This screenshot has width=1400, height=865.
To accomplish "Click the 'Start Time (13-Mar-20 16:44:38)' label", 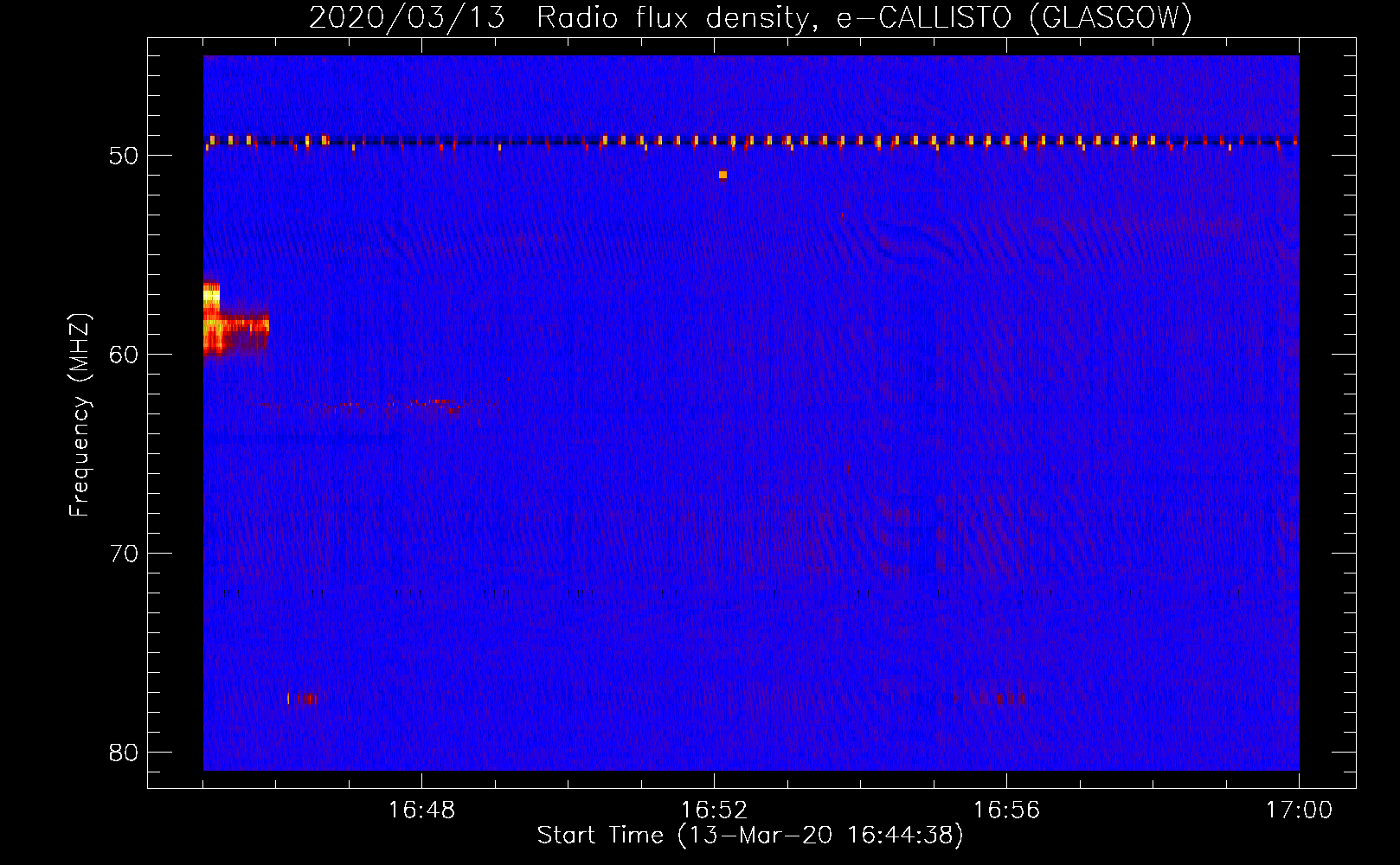I will pos(750,836).
